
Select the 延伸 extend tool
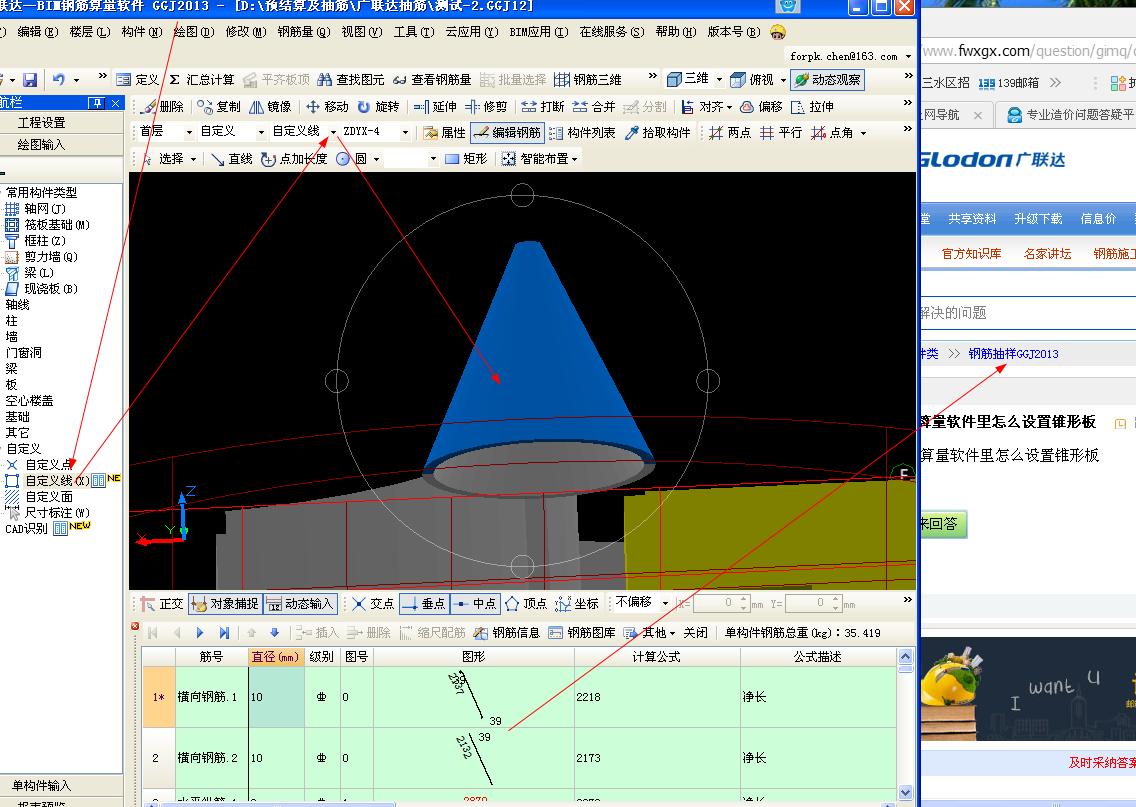pyautogui.click(x=435, y=106)
